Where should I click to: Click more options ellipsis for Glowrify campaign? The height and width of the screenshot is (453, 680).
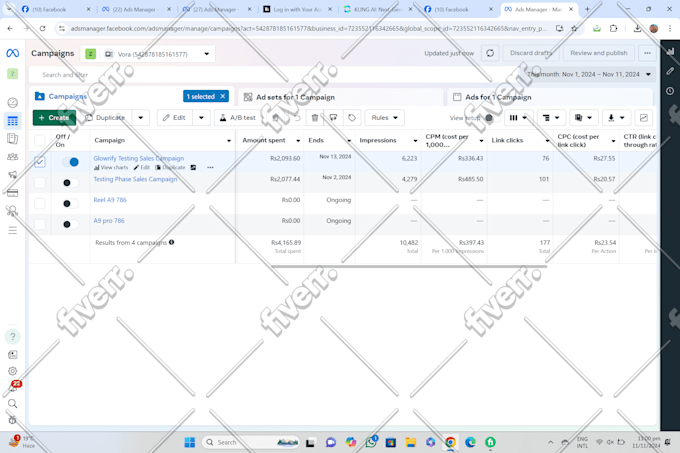210,167
